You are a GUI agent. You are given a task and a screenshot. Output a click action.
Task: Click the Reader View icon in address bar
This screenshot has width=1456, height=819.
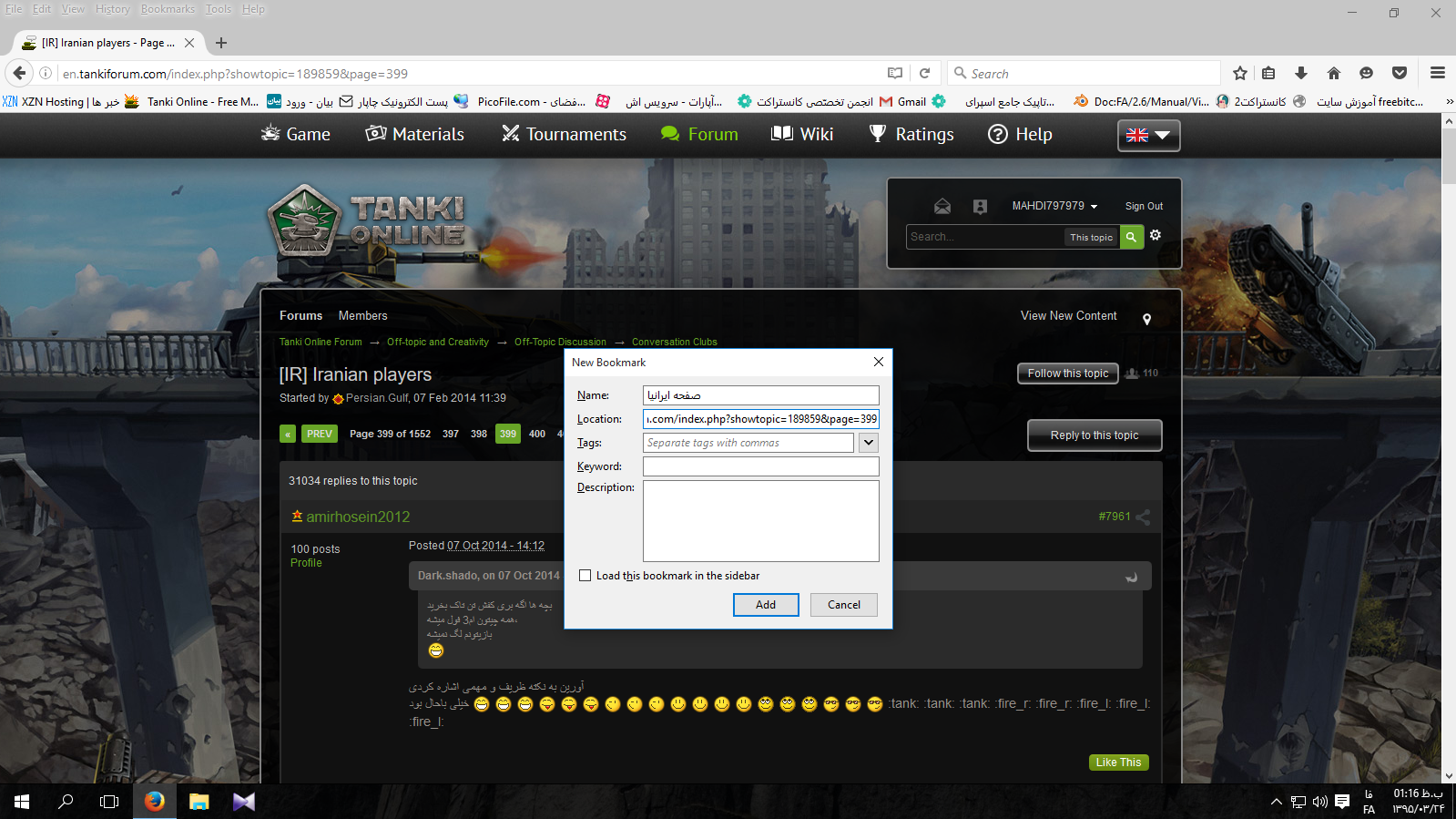click(895, 74)
